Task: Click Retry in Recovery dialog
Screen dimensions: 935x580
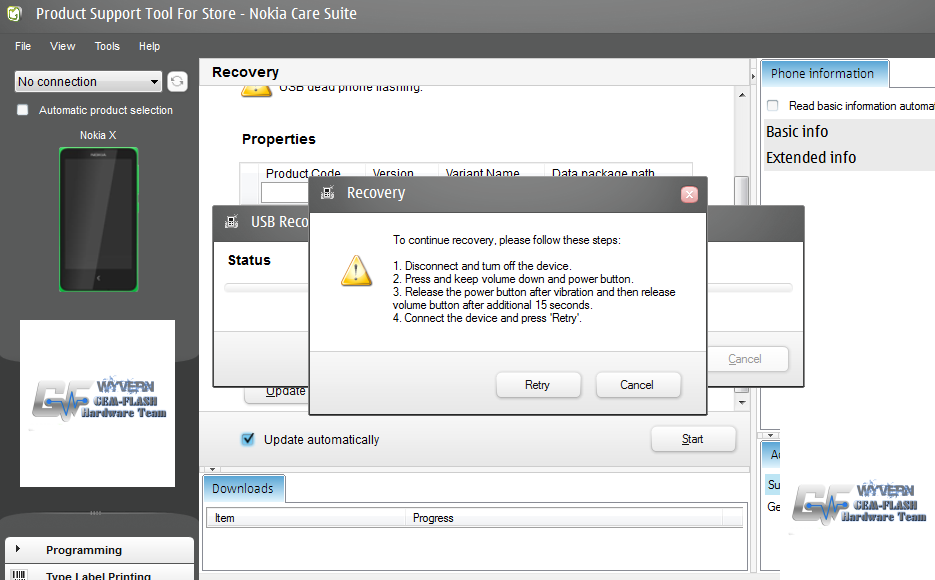Action: pos(538,385)
